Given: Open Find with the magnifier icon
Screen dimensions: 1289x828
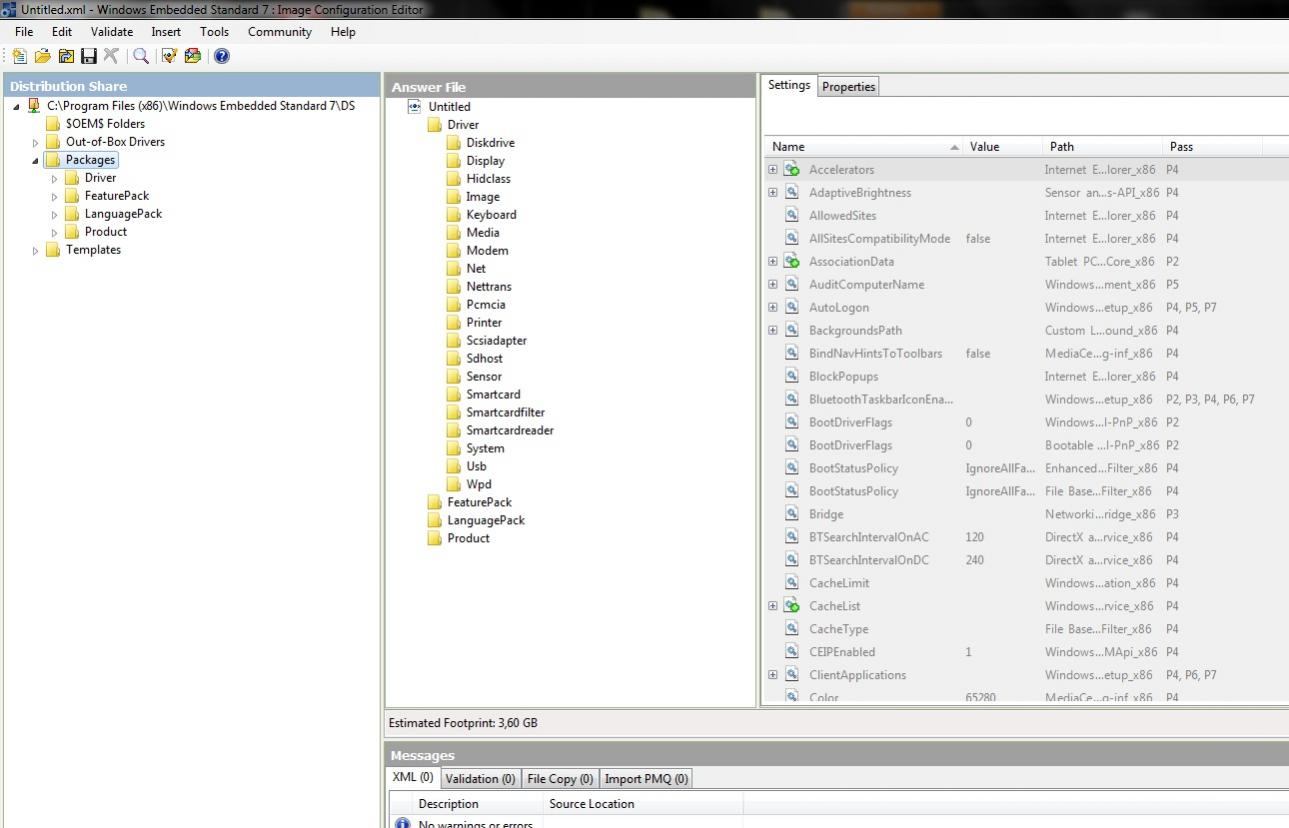Looking at the screenshot, I should tap(141, 56).
